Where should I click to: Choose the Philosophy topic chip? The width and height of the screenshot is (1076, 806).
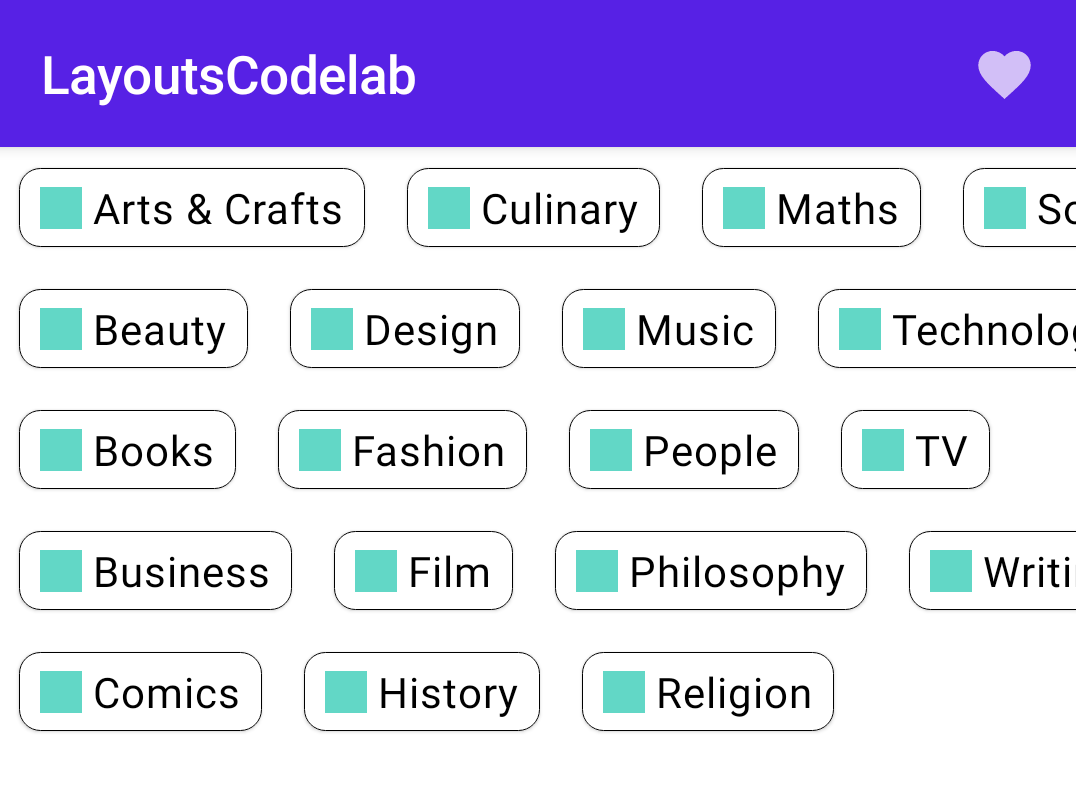coord(711,571)
